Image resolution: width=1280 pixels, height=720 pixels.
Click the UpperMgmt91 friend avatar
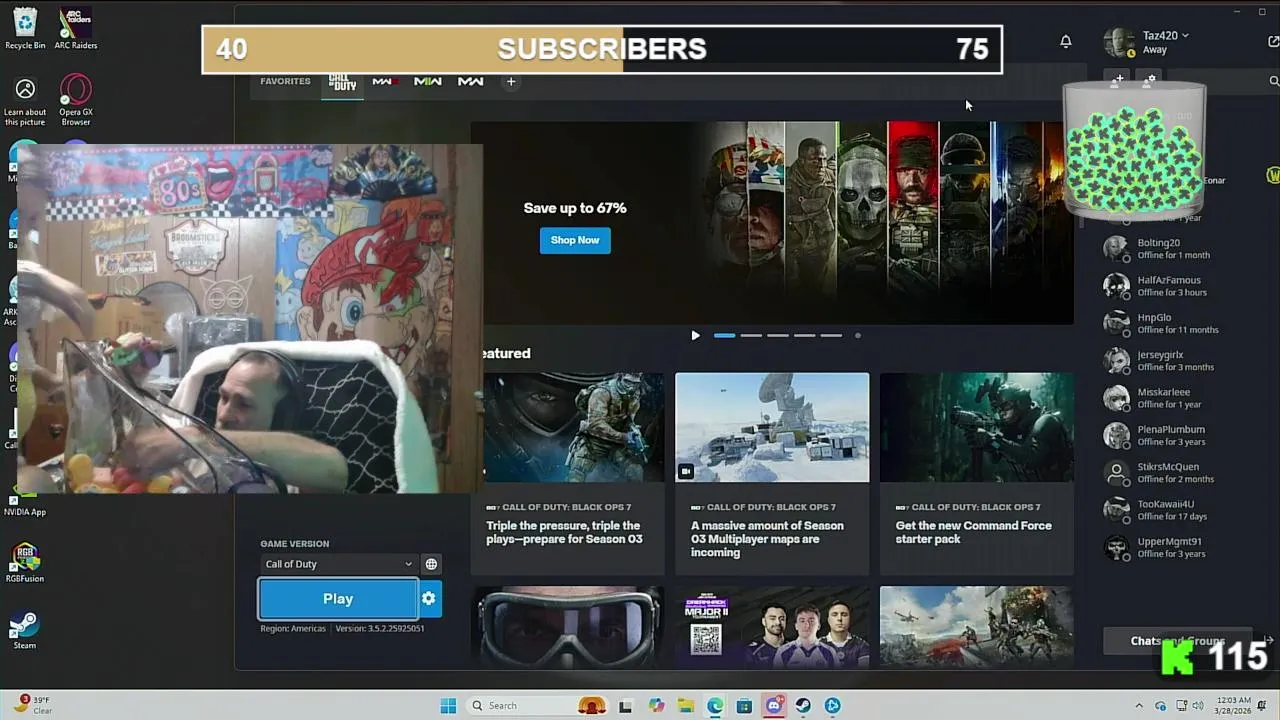pos(1116,547)
